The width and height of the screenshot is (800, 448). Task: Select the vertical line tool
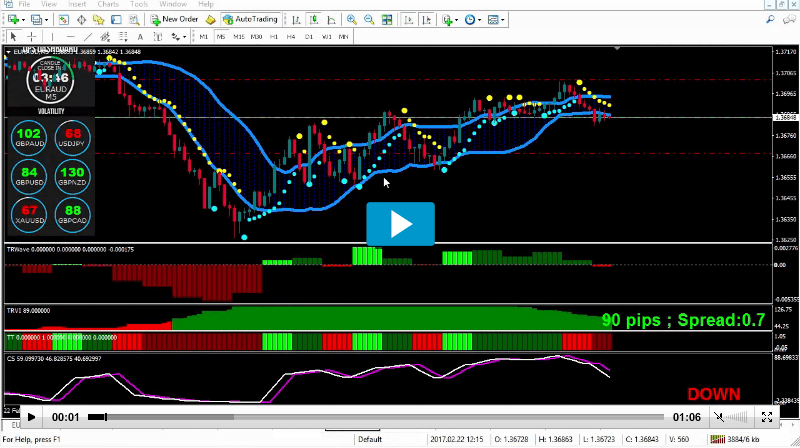[52, 37]
